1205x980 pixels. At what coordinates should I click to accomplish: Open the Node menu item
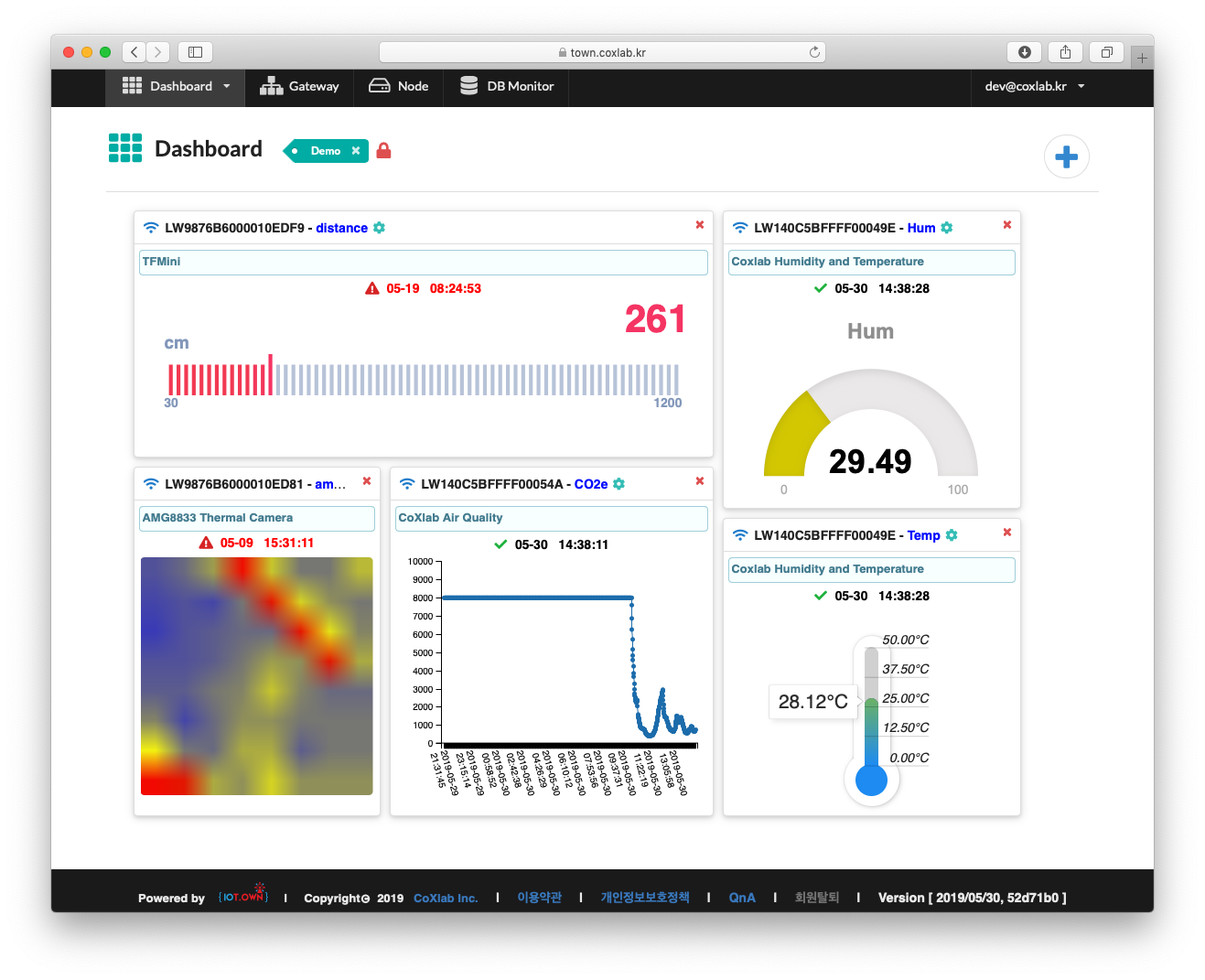click(399, 87)
